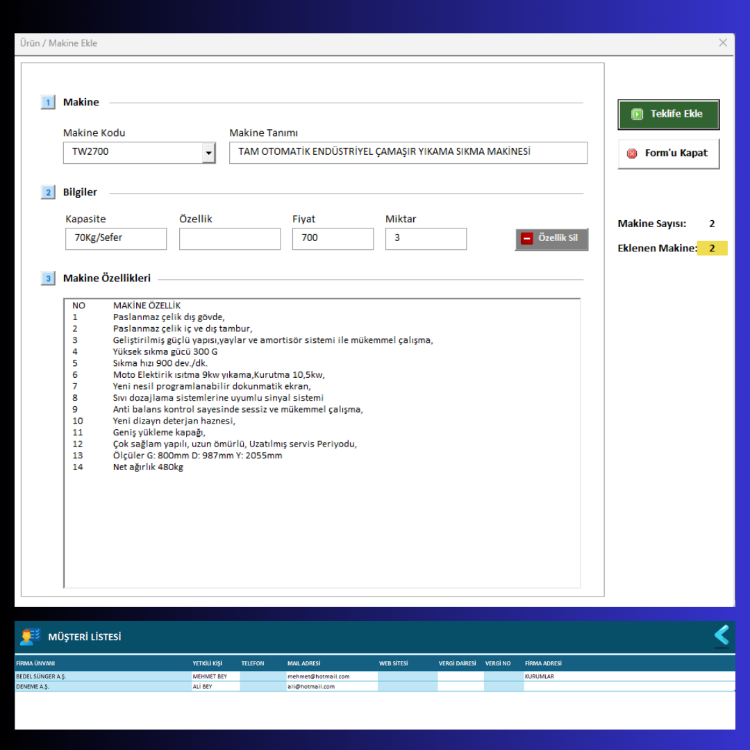This screenshot has width=750, height=750.
Task: Select row 'Yeni dizayn deterjan haznesi,'
Action: pos(321,421)
